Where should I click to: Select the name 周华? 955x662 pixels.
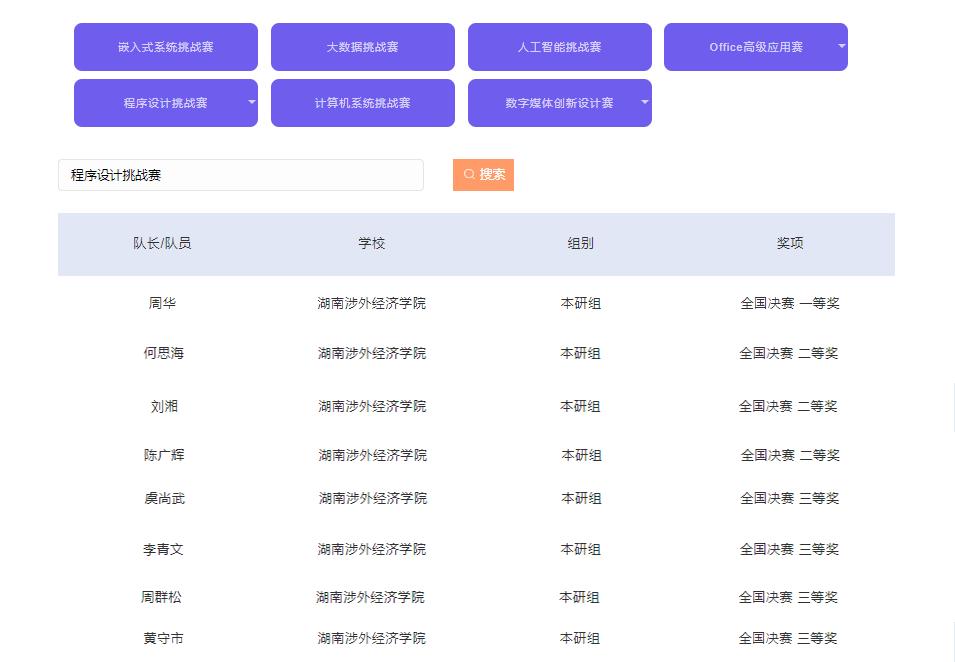(162, 303)
